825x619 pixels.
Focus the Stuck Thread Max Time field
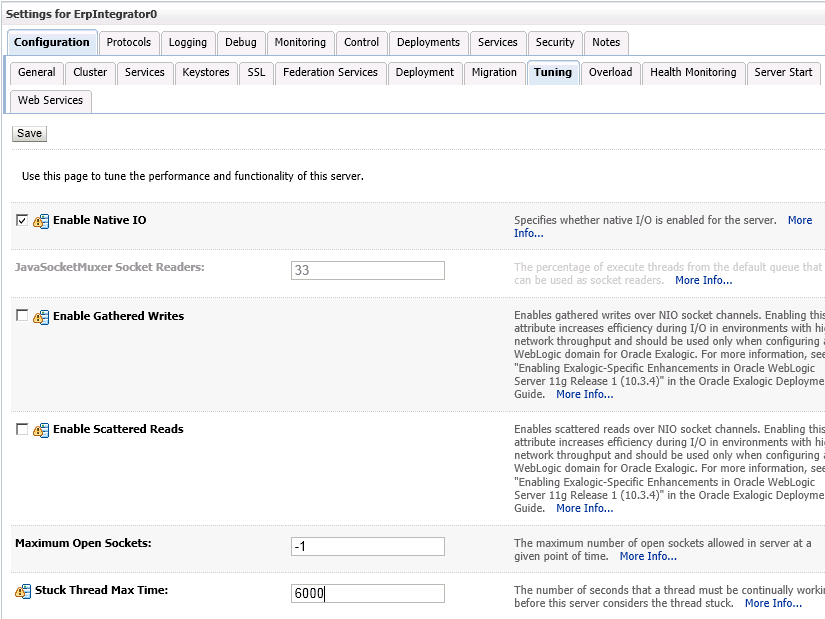(367, 593)
